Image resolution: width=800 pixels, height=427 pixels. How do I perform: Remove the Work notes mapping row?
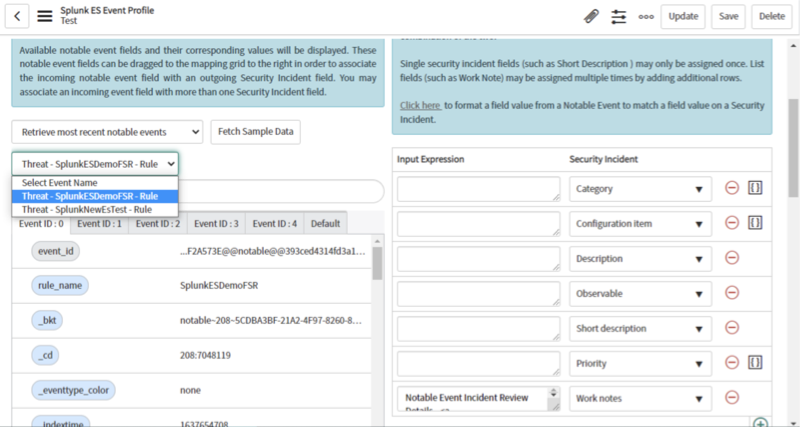(x=732, y=397)
